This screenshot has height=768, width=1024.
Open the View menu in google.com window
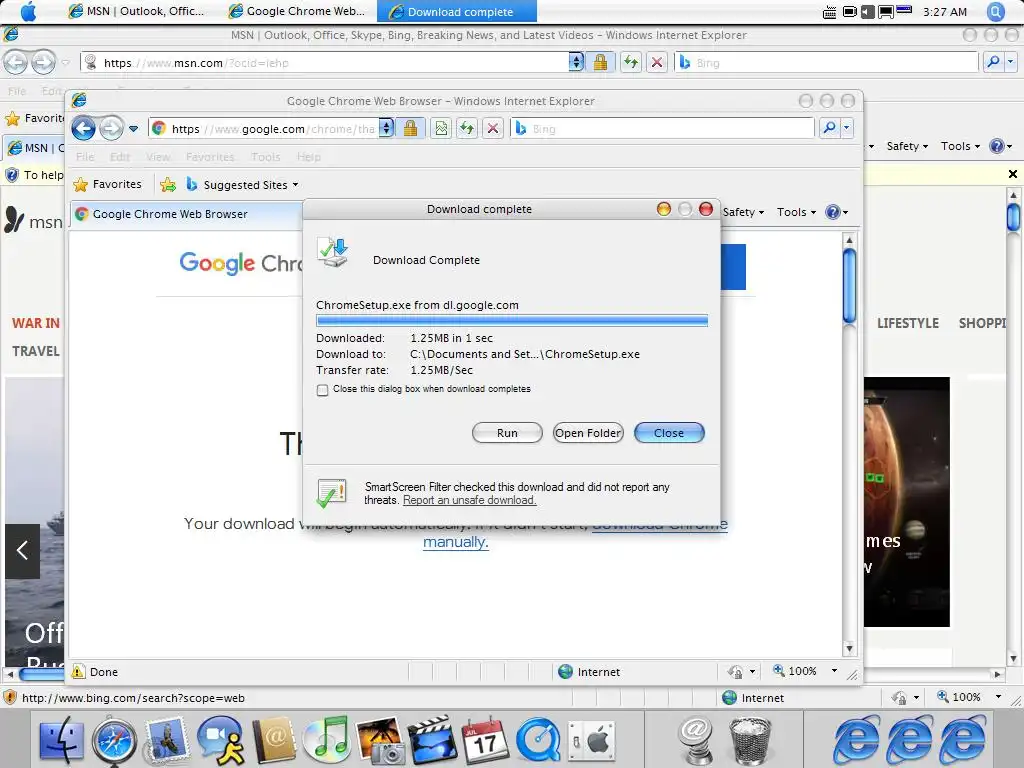(158, 157)
